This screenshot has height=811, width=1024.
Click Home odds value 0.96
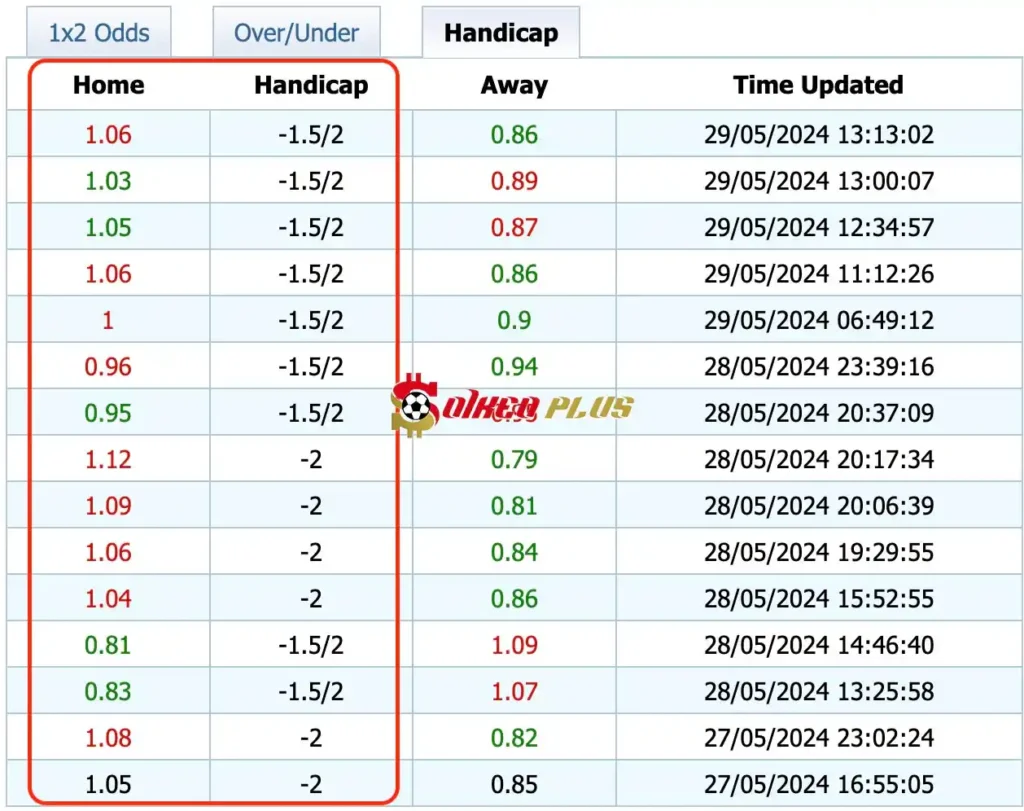tap(108, 367)
